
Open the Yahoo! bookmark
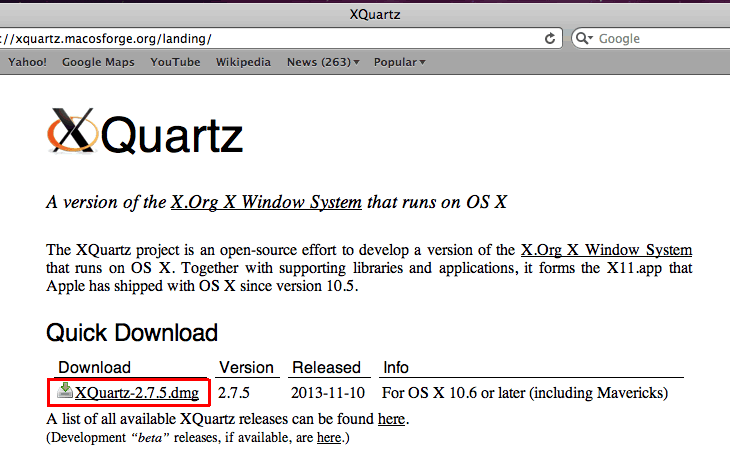point(27,62)
